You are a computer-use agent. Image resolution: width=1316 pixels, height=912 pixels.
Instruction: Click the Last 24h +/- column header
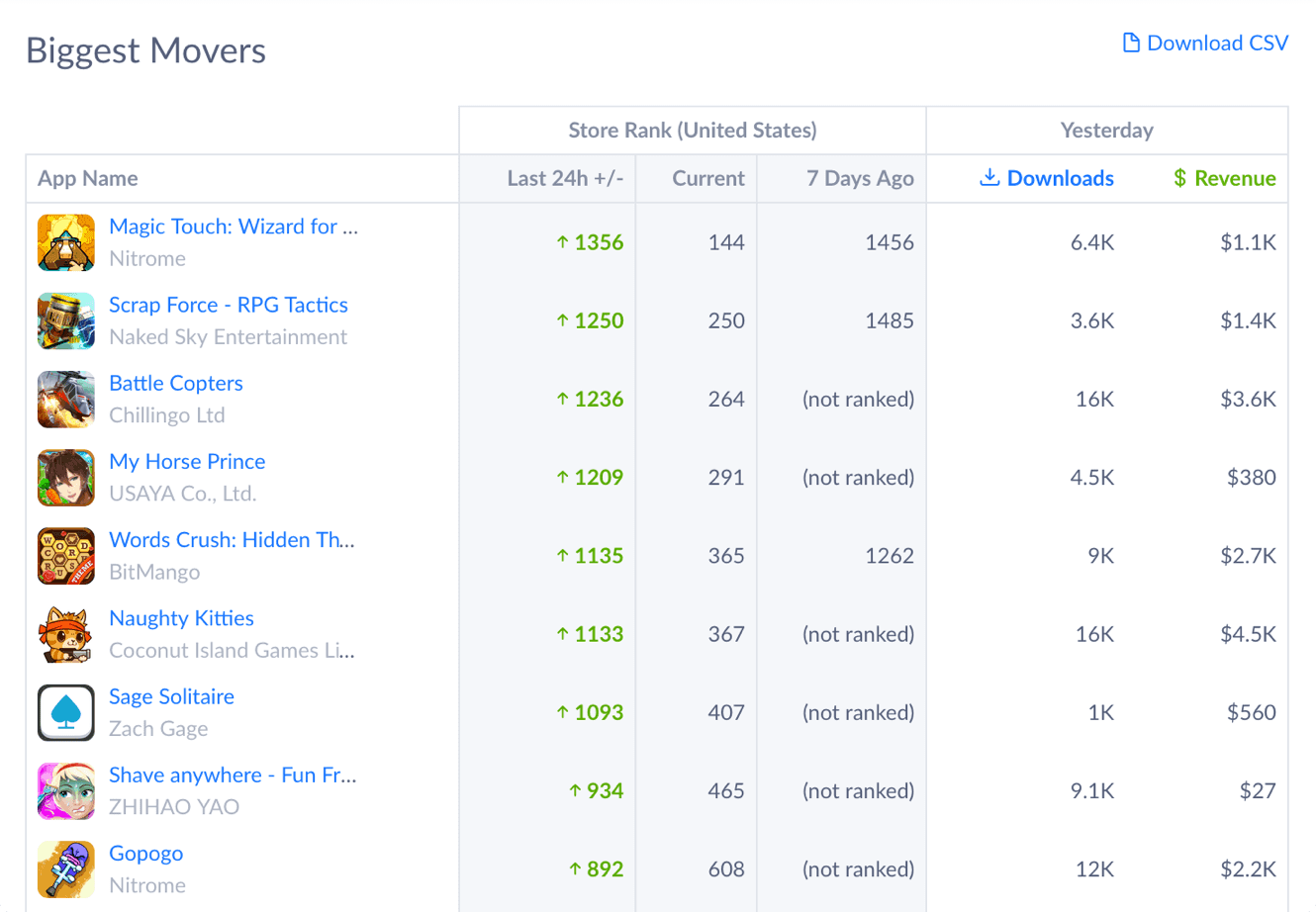coord(565,178)
